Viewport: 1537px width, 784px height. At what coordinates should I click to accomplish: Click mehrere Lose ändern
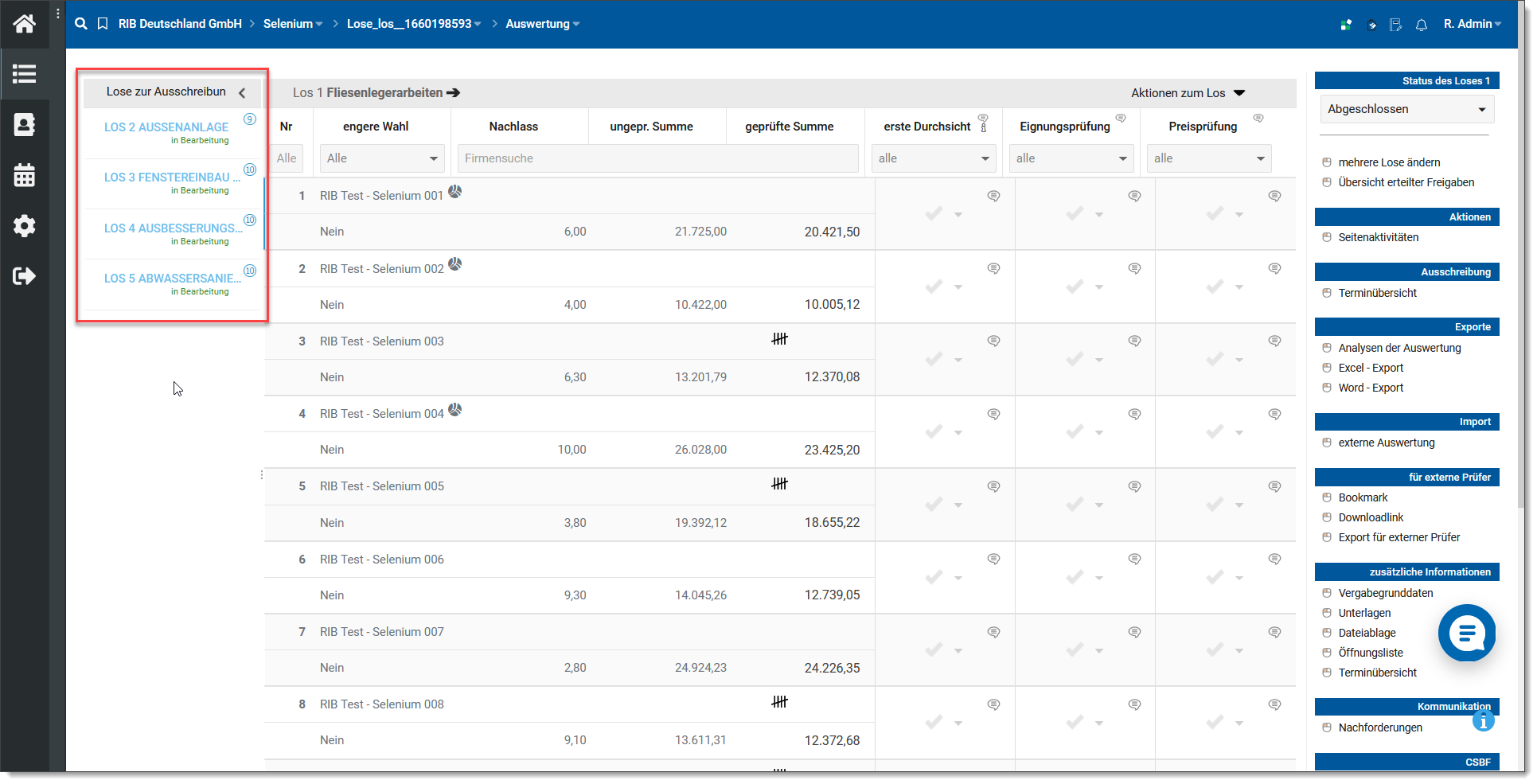[x=1389, y=162]
